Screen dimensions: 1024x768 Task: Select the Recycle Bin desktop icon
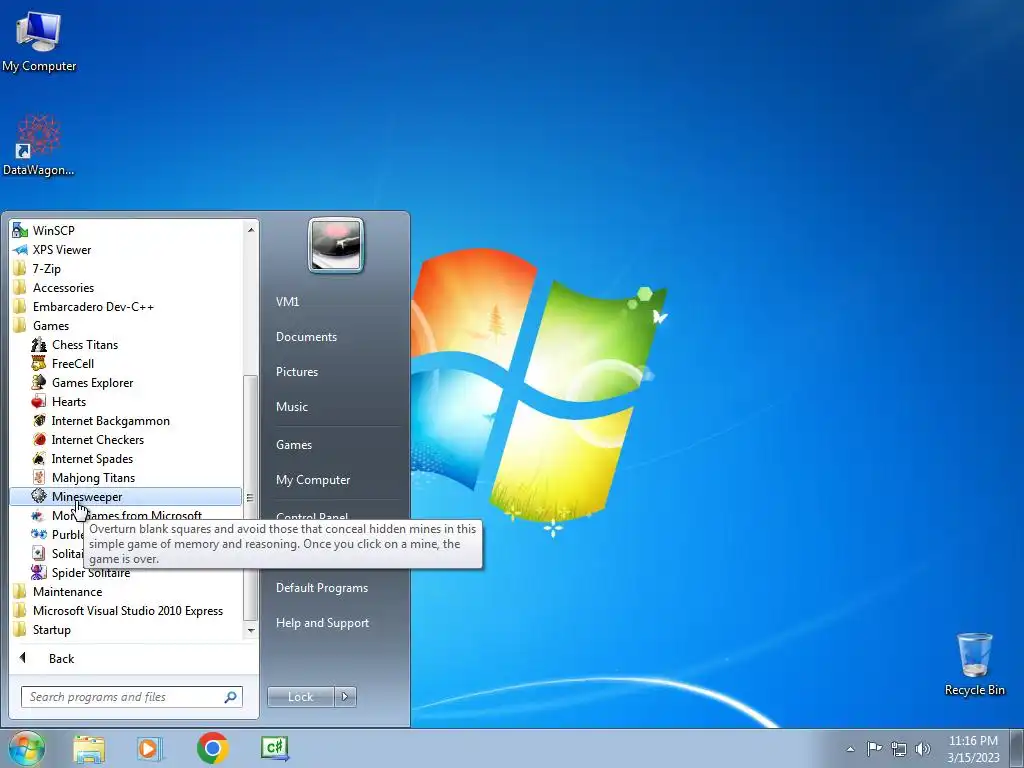pyautogui.click(x=974, y=664)
